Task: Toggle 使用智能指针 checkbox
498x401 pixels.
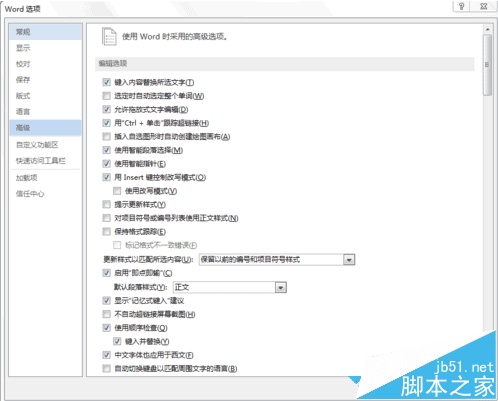Action: point(106,164)
